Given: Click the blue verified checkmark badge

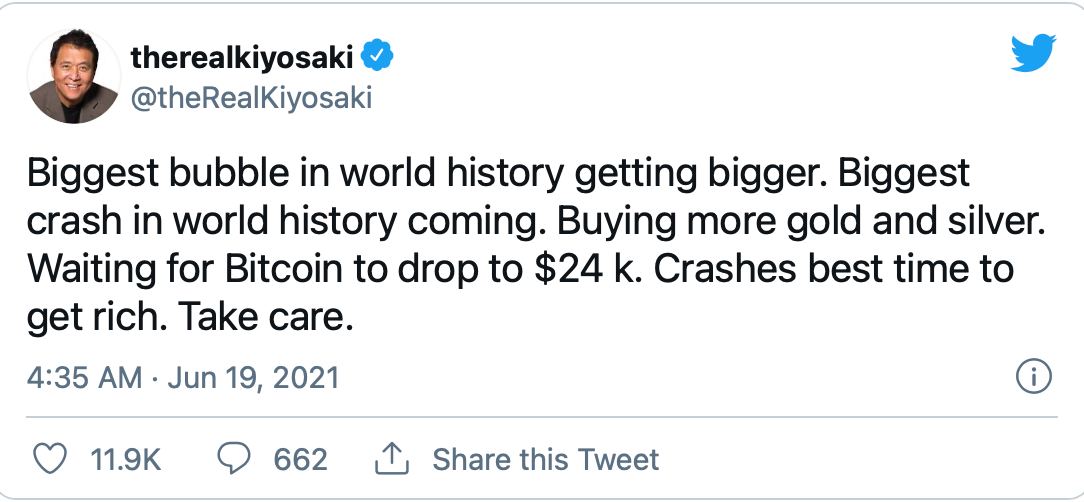Looking at the screenshot, I should (x=377, y=57).
